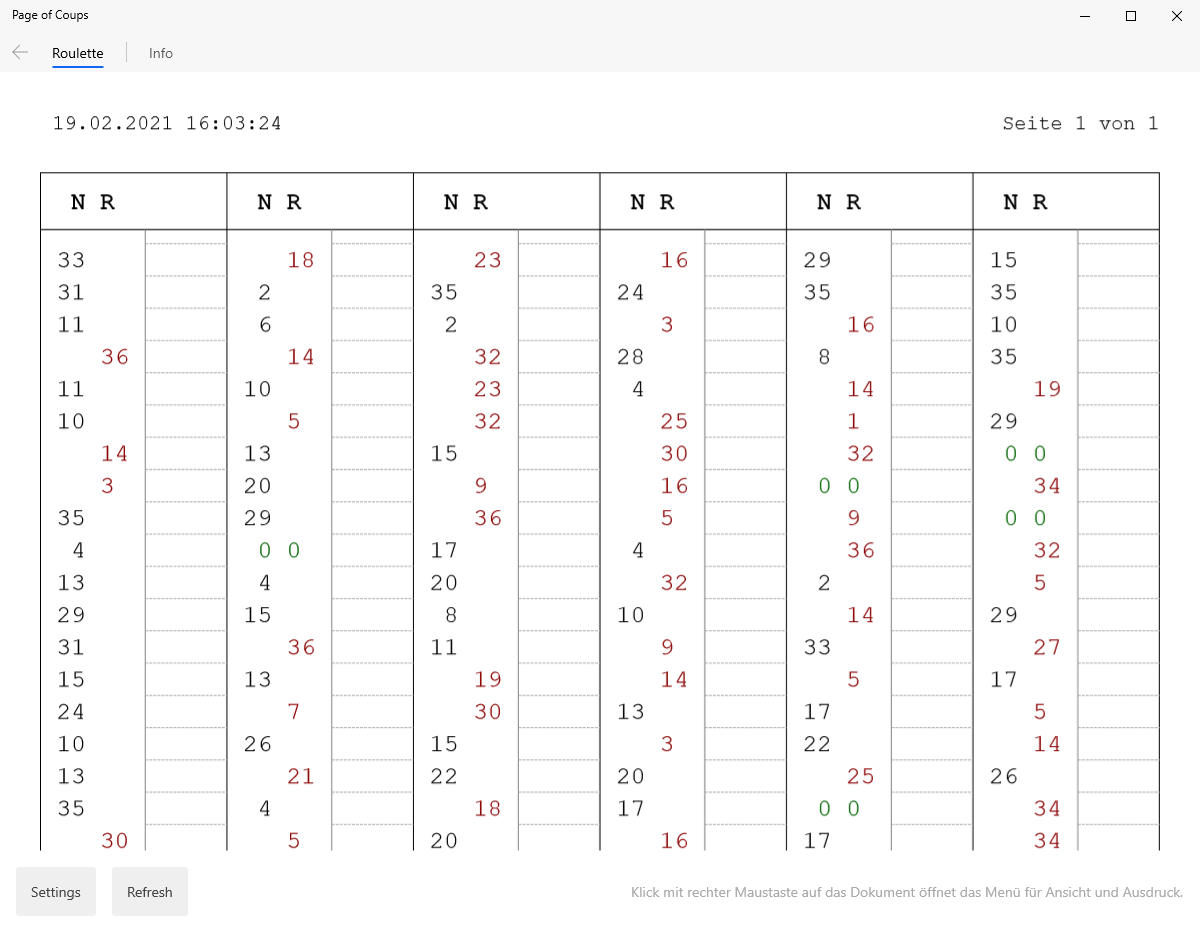
Task: Click the date stamp 19.02.2021 16:03:24
Action: point(167,124)
